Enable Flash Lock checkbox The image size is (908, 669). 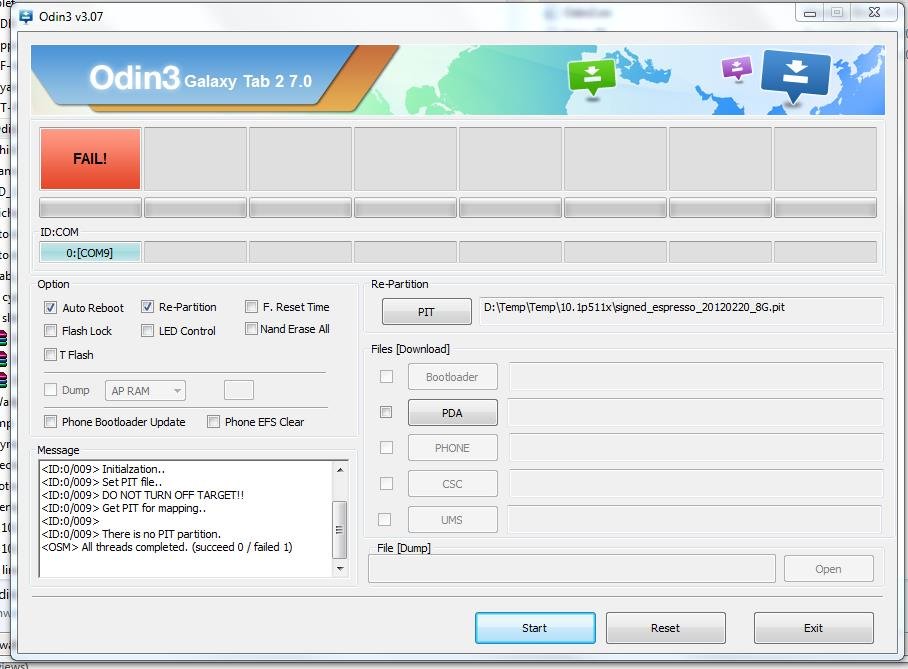point(50,331)
